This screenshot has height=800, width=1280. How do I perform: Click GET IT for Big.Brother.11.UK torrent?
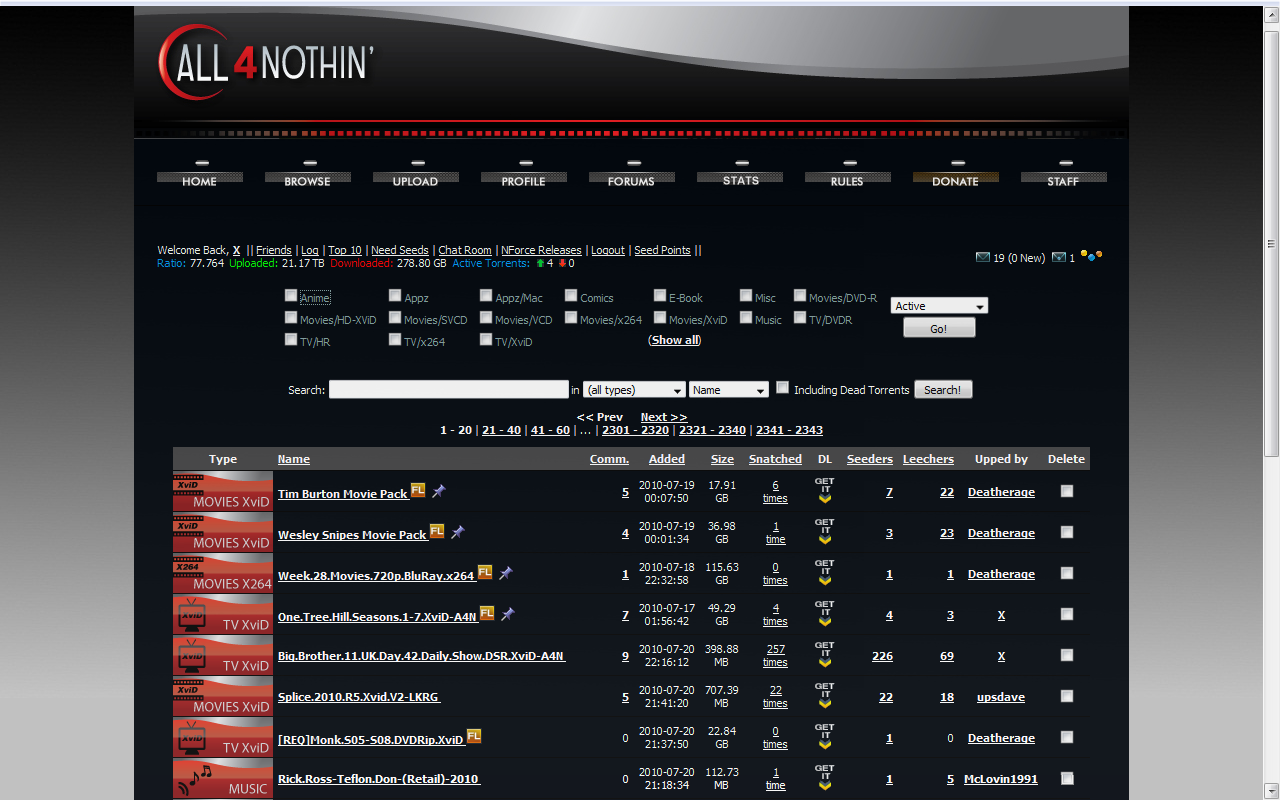pos(824,655)
